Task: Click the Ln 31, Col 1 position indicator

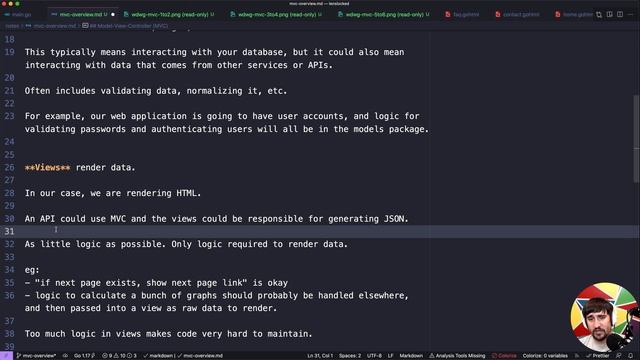Action: [320, 356]
